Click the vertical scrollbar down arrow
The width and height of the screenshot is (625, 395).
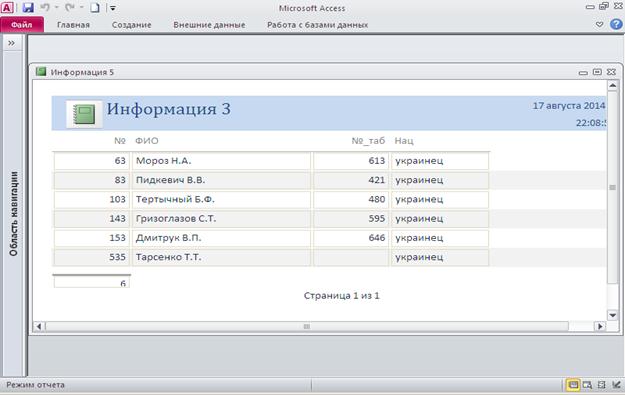click(x=613, y=315)
